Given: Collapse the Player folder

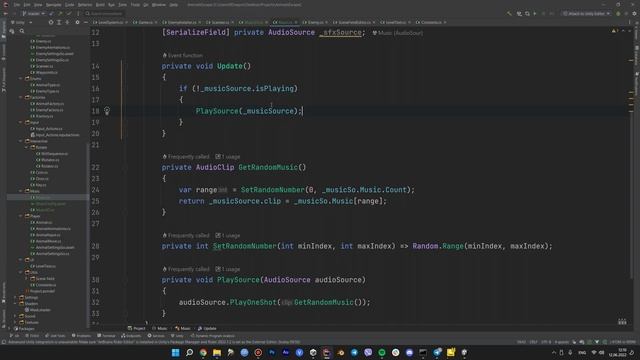Looking at the screenshot, I should (x=21, y=216).
